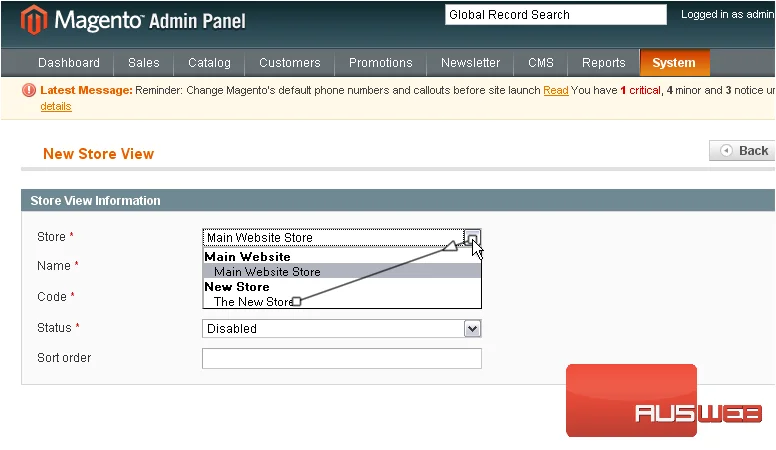Open the Status dropdown showing Disabled
This screenshot has width=776, height=450.
pyautogui.click(x=341, y=329)
